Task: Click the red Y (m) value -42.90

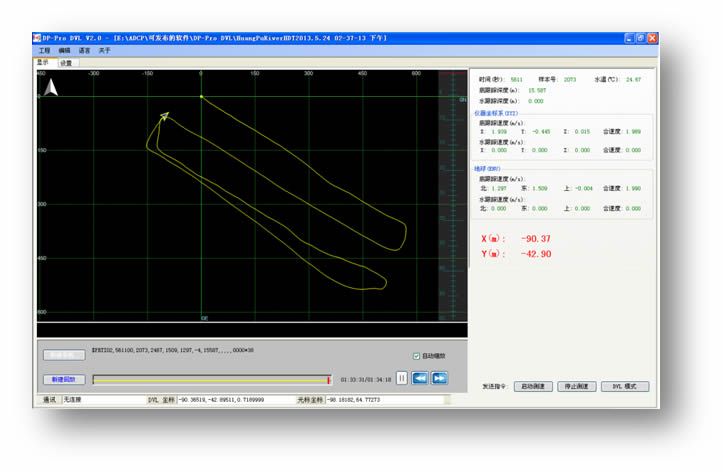Action: click(535, 254)
